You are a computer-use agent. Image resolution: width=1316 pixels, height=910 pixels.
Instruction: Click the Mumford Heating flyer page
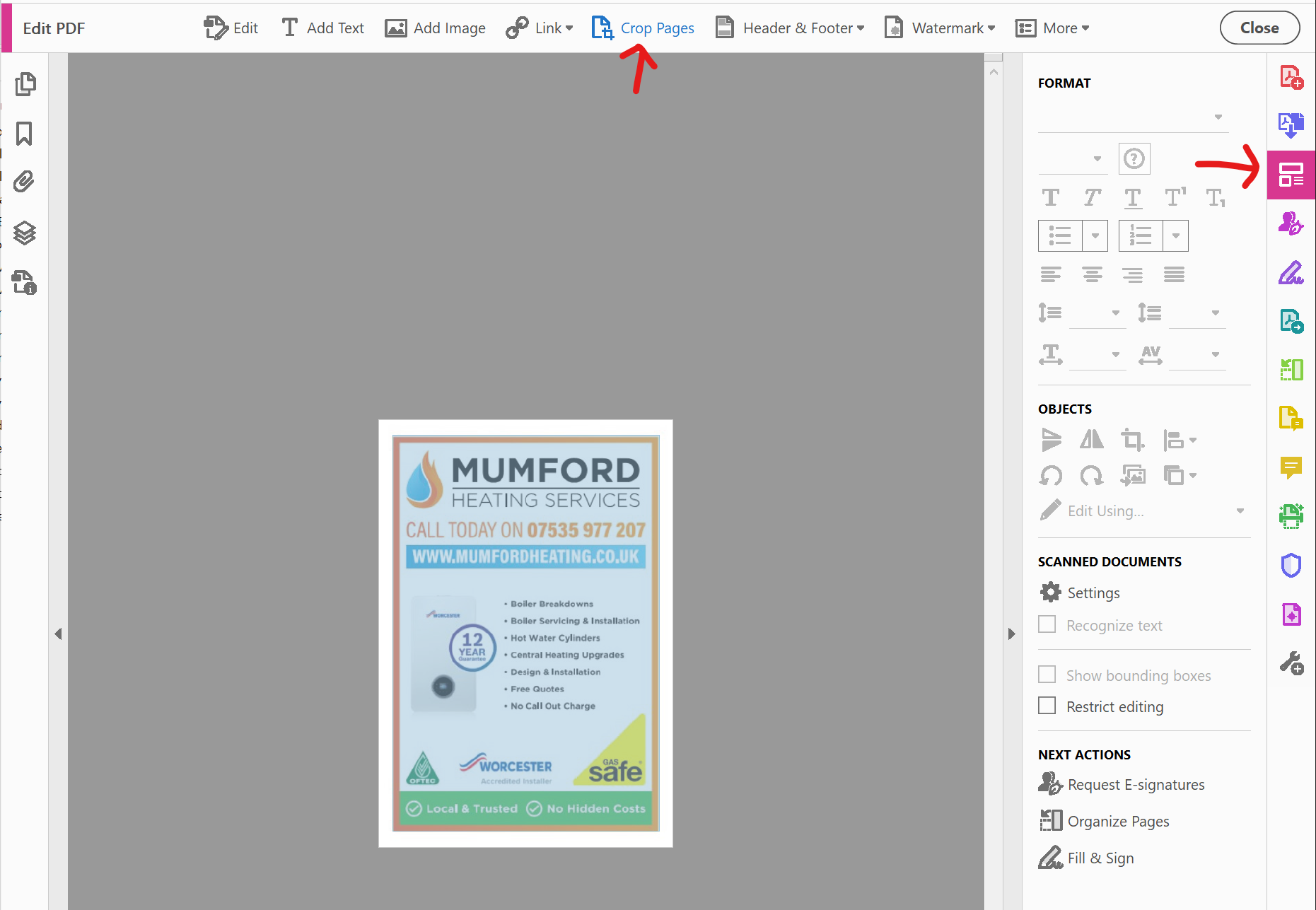(x=525, y=634)
